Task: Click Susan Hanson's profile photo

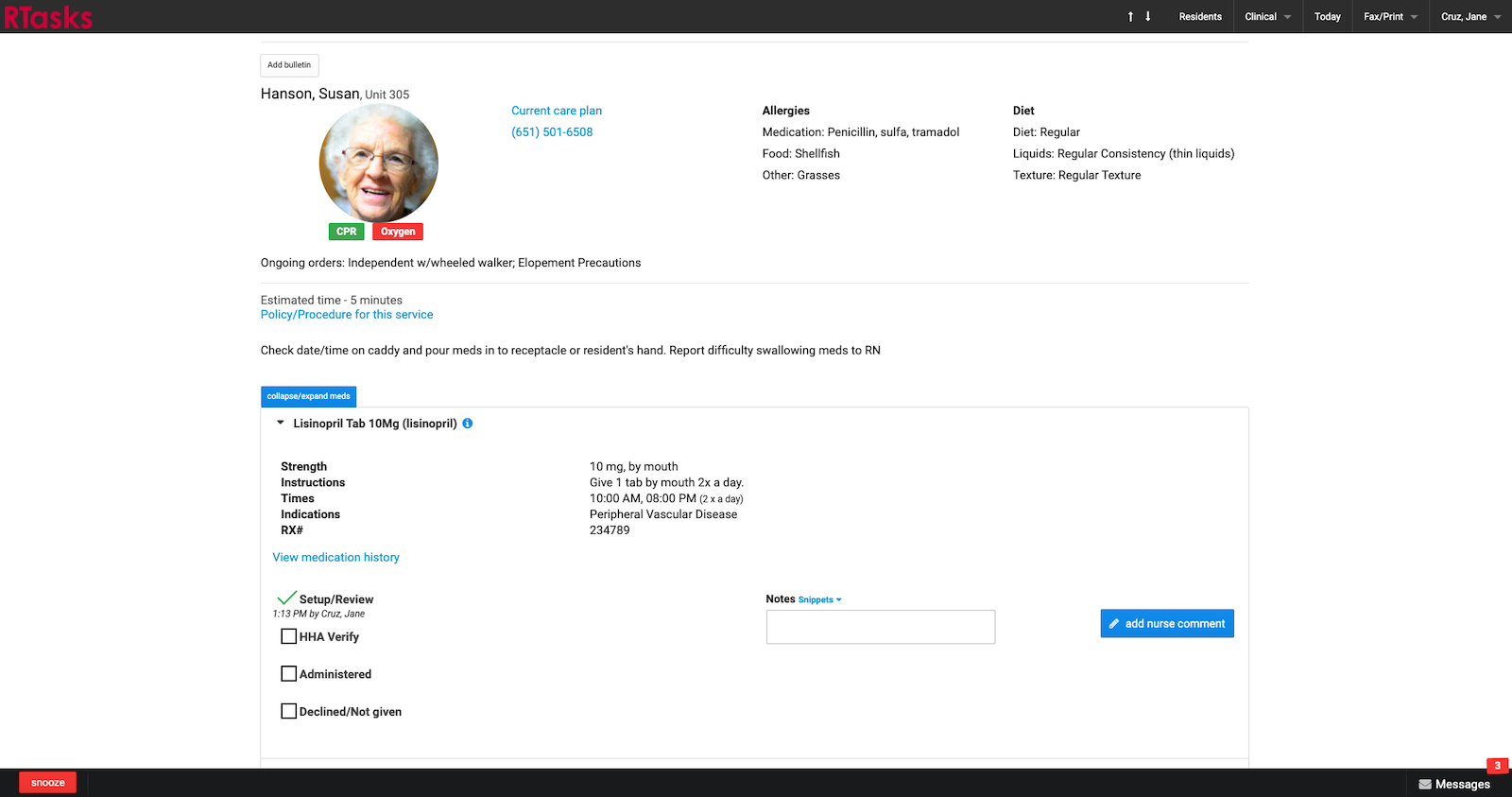Action: click(379, 164)
